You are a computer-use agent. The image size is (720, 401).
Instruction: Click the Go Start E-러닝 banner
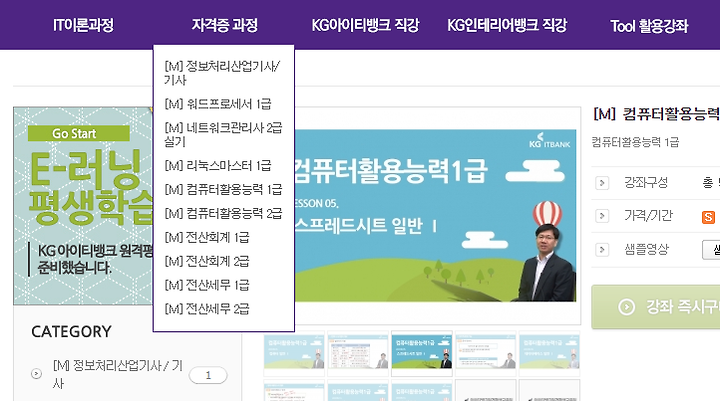pos(83,206)
